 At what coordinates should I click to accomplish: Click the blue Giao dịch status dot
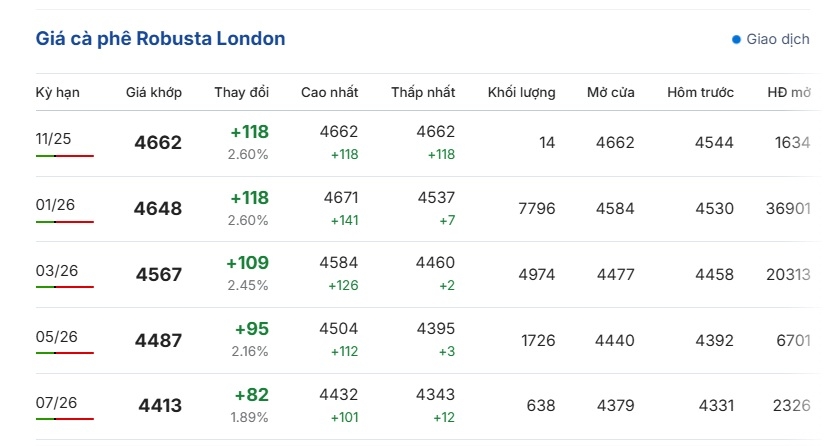pos(737,40)
